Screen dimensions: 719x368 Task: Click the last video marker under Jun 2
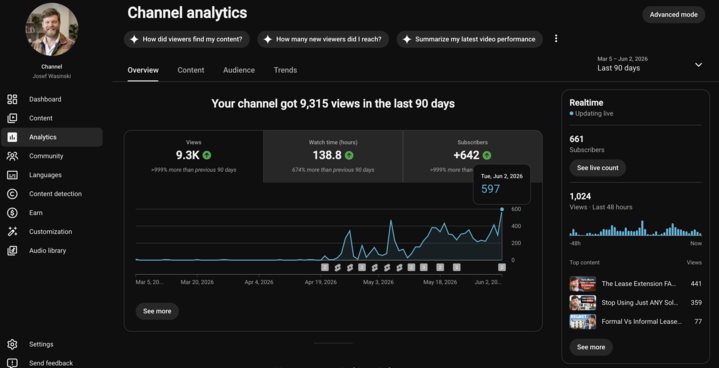pos(502,267)
